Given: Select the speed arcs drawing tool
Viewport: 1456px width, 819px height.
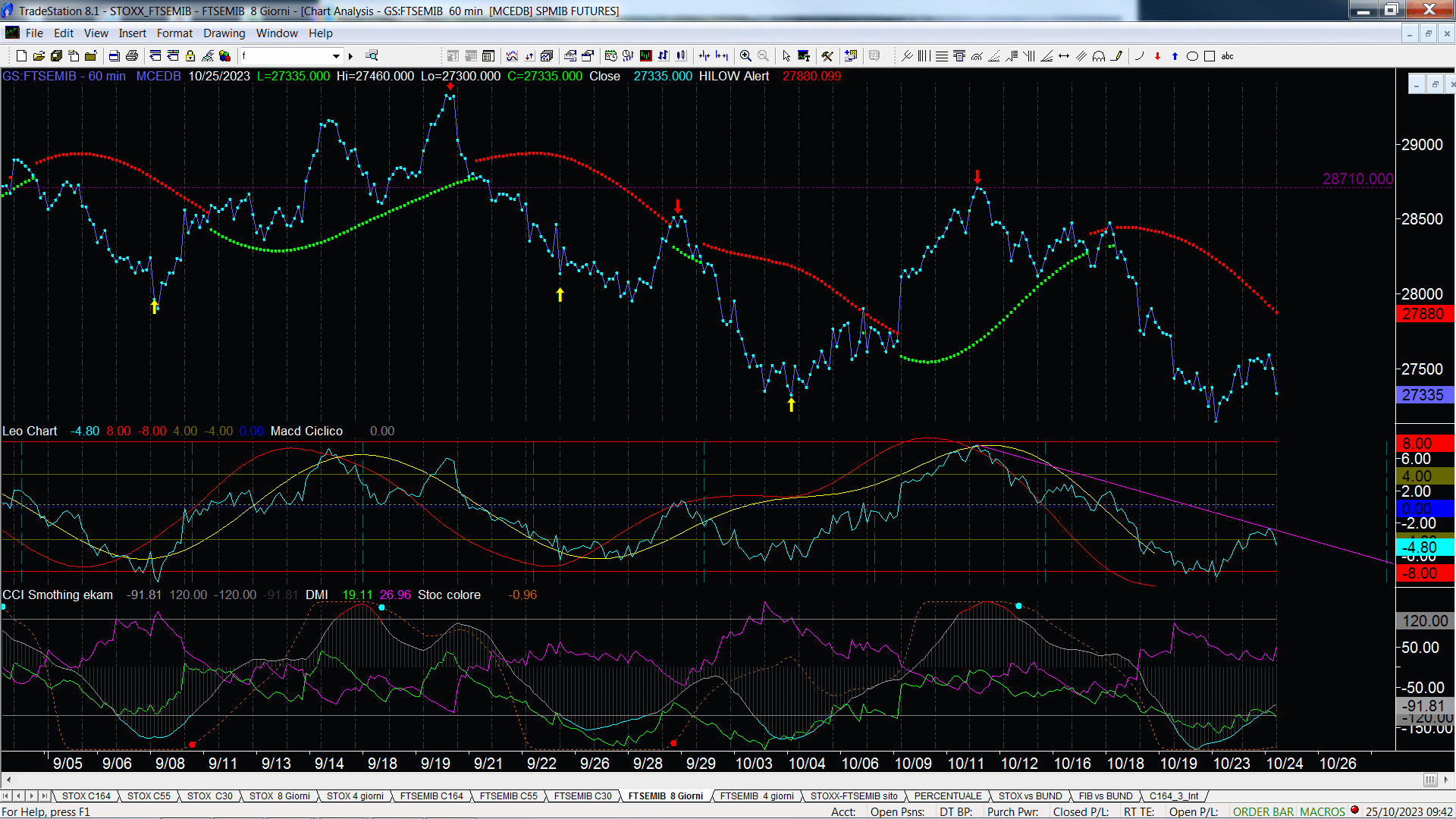Looking at the screenshot, I should click(x=977, y=56).
